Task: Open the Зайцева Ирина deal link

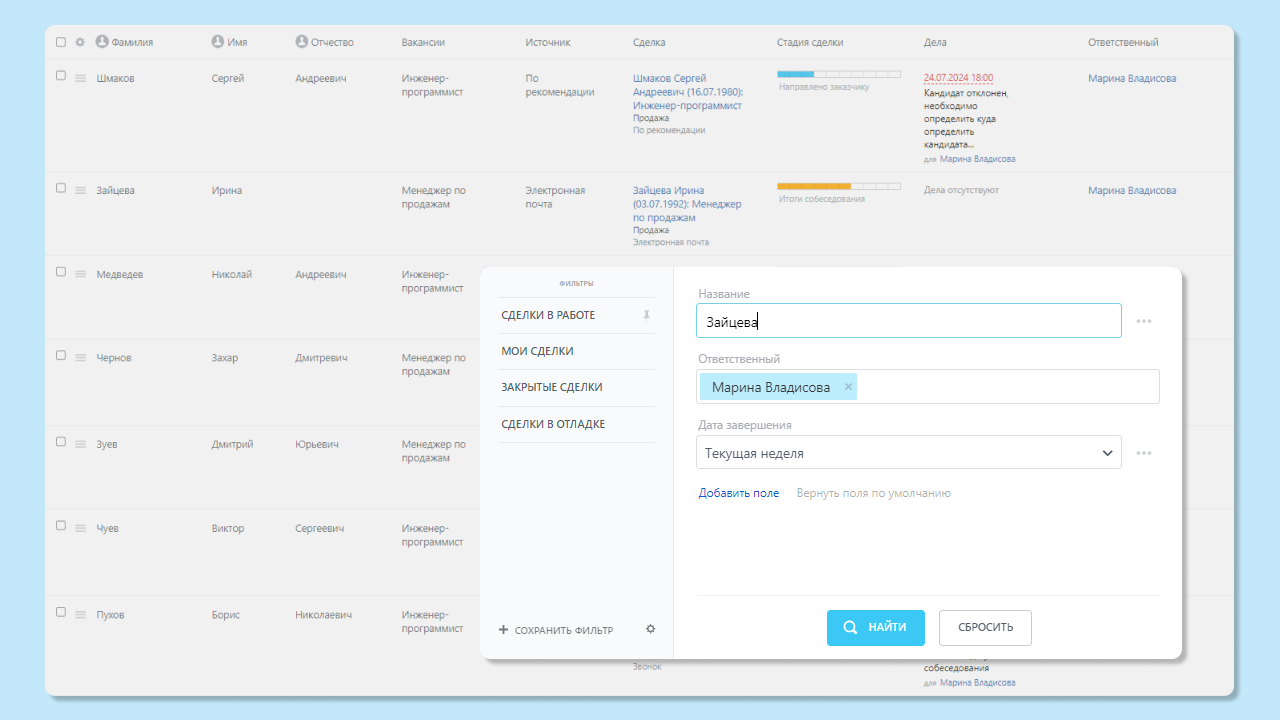Action: pyautogui.click(x=688, y=203)
